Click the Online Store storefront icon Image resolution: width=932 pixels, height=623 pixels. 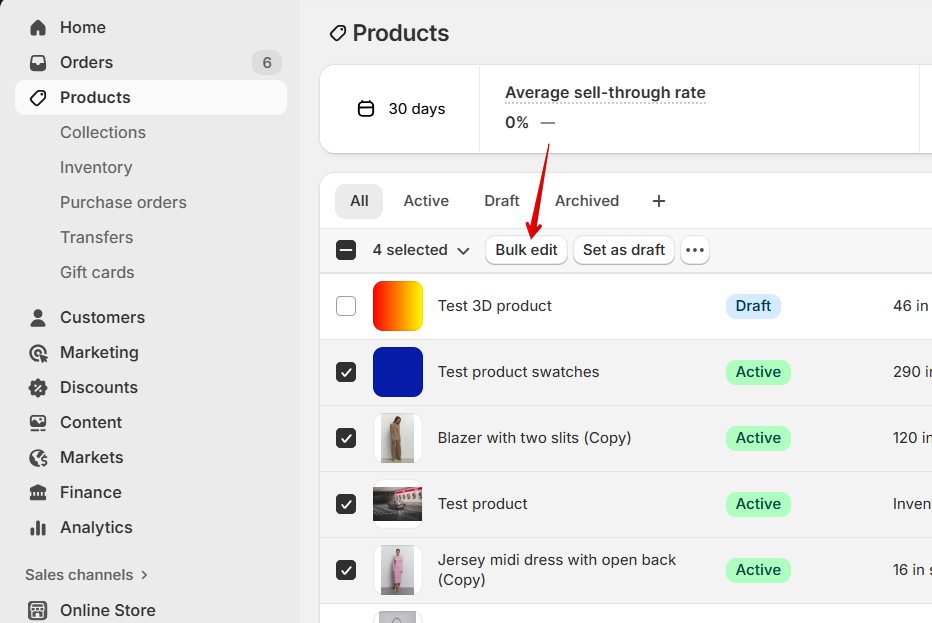tap(38, 611)
